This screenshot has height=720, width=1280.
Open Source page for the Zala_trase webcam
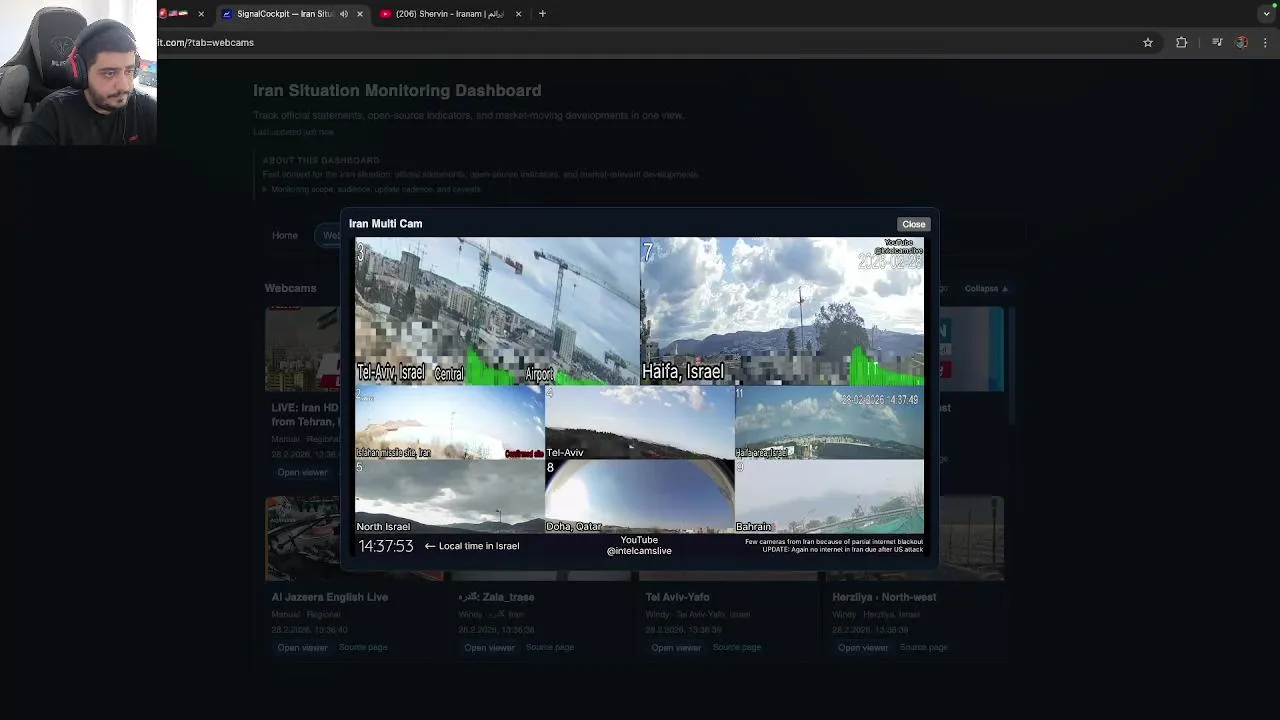tap(550, 647)
